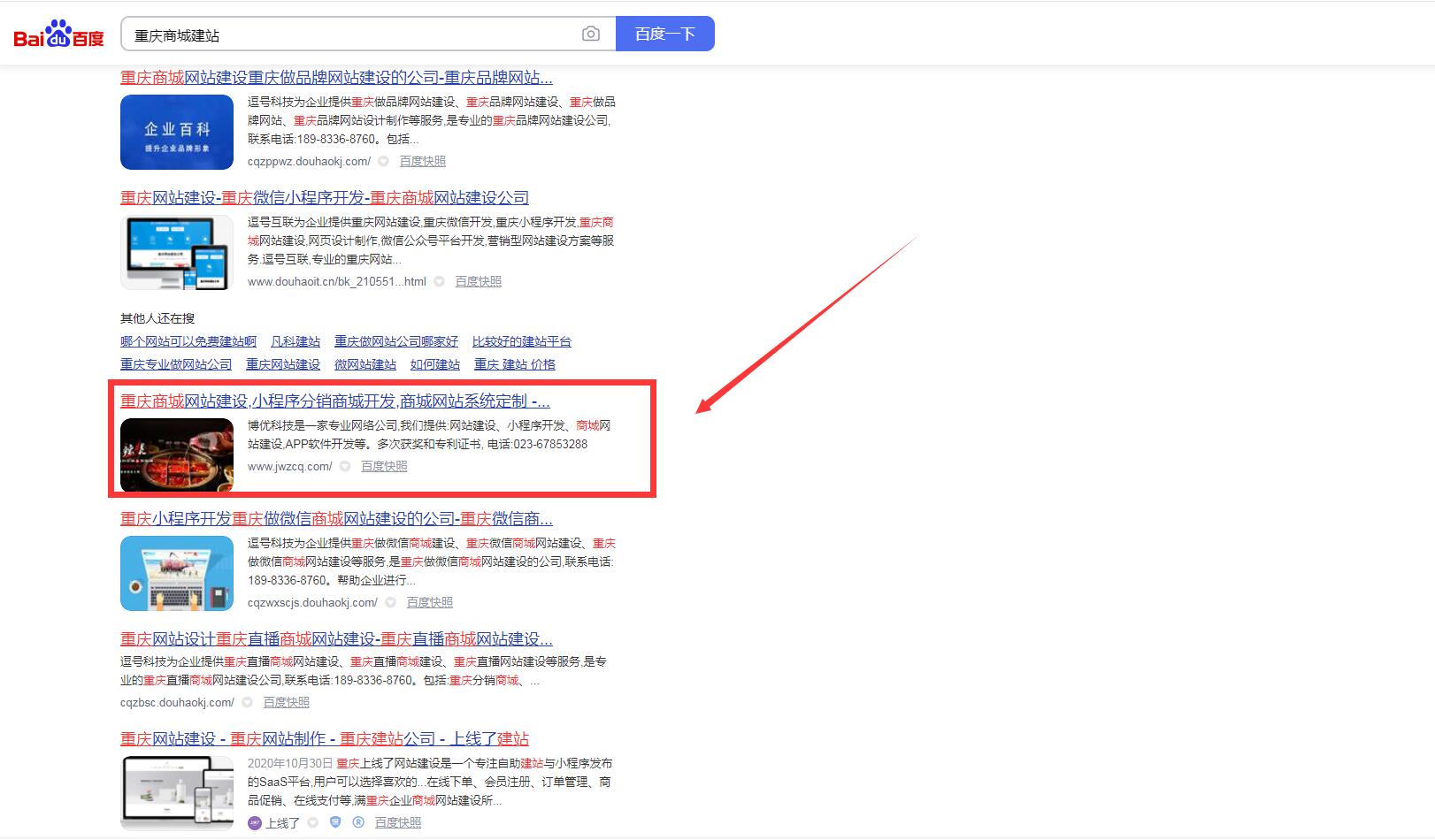Image resolution: width=1435 pixels, height=840 pixels.
Task: Open the hotpot image thumbnail result
Action: click(x=177, y=454)
